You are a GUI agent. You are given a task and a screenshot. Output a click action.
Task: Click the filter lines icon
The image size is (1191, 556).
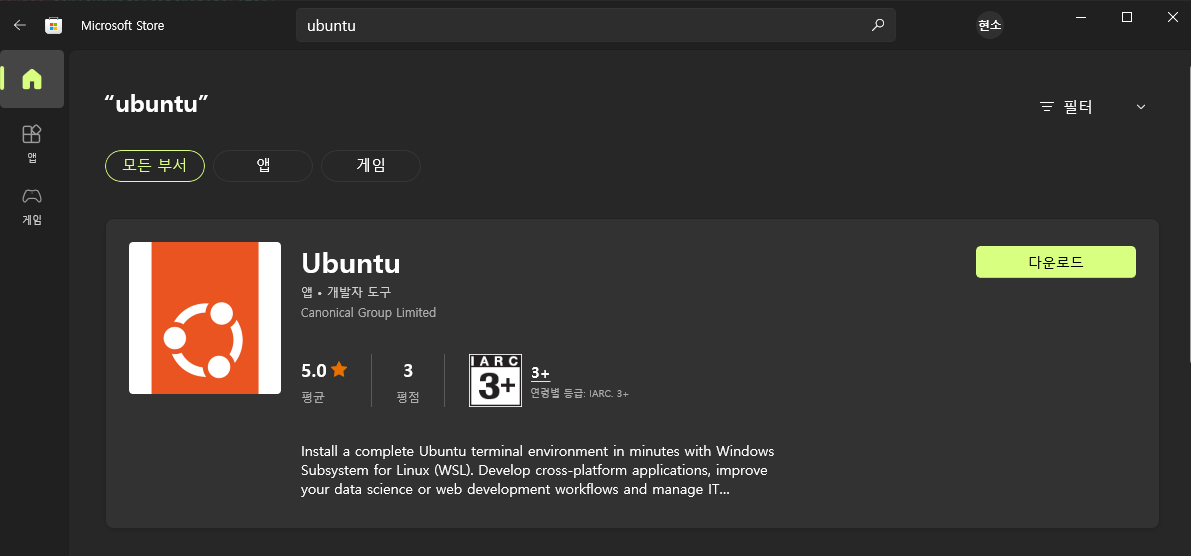1047,107
